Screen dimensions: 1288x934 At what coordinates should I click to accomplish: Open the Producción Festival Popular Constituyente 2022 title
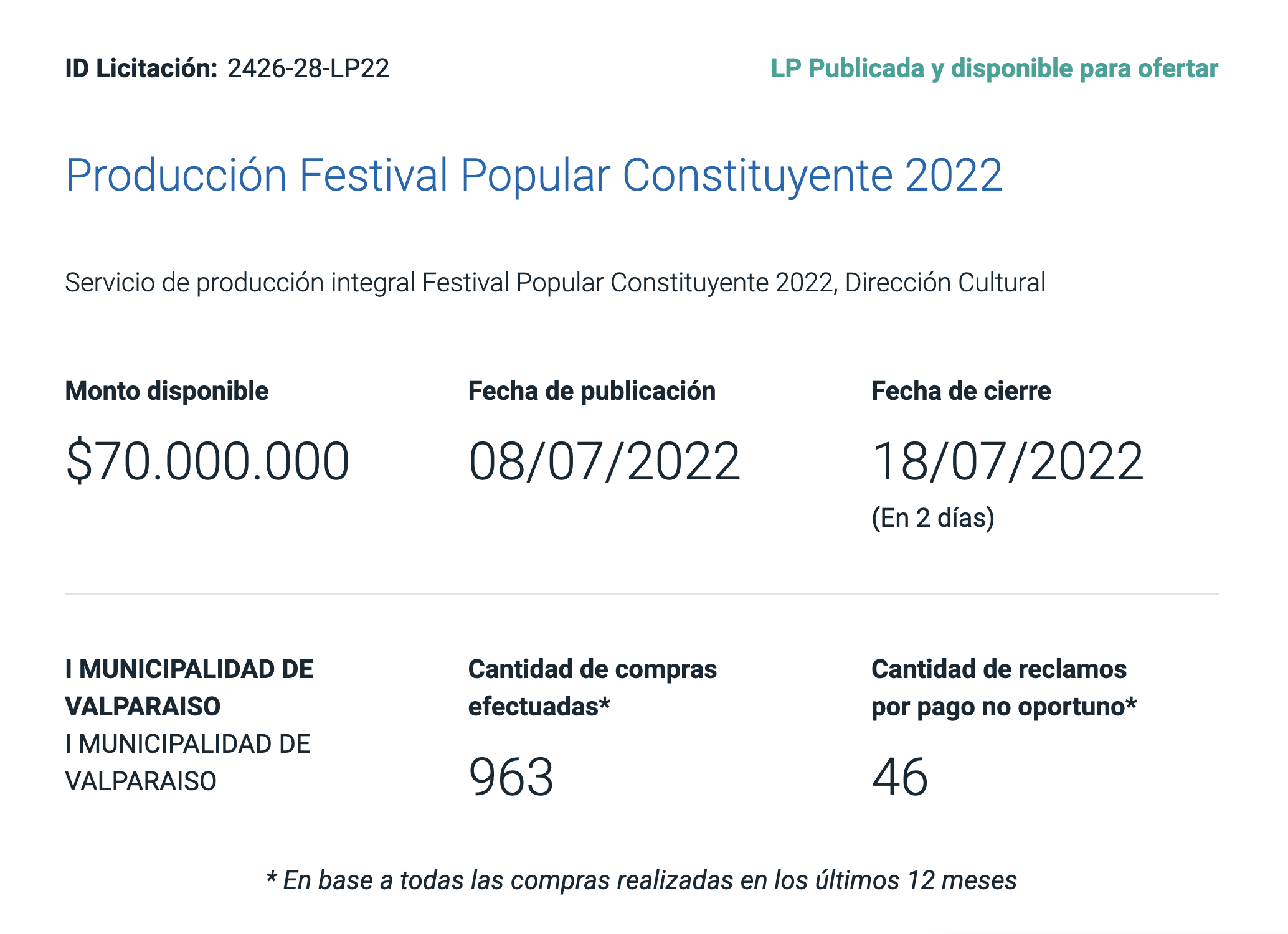[534, 176]
